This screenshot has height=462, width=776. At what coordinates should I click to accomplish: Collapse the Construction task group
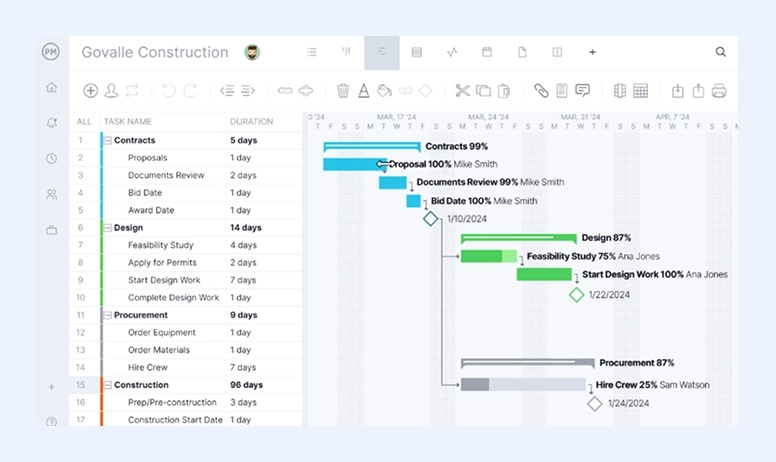(107, 385)
